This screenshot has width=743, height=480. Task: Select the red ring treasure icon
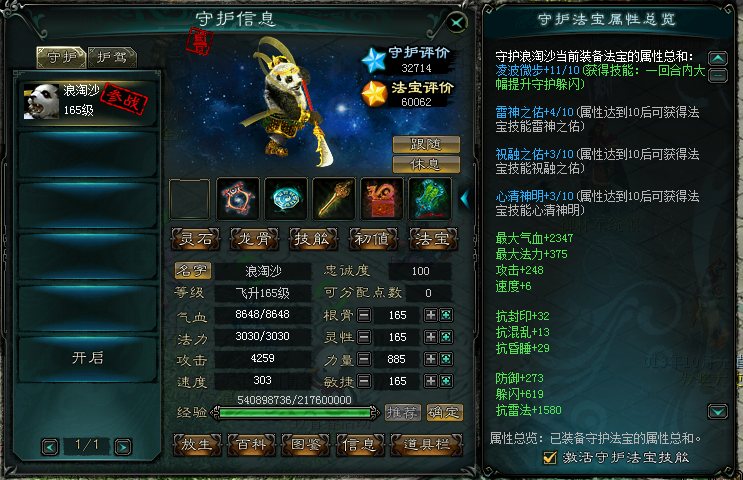(x=238, y=199)
